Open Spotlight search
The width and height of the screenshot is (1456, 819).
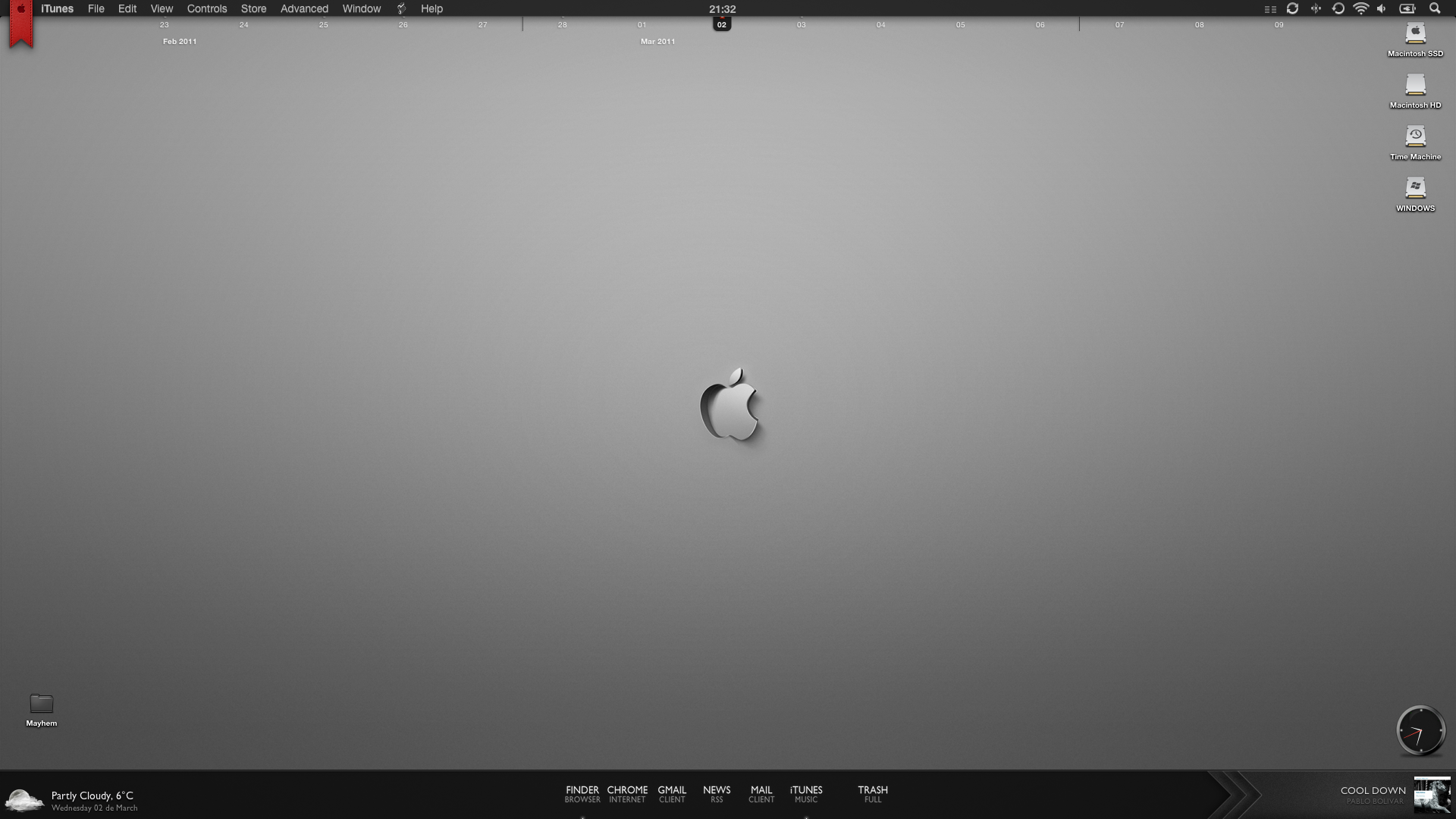click(x=1435, y=9)
